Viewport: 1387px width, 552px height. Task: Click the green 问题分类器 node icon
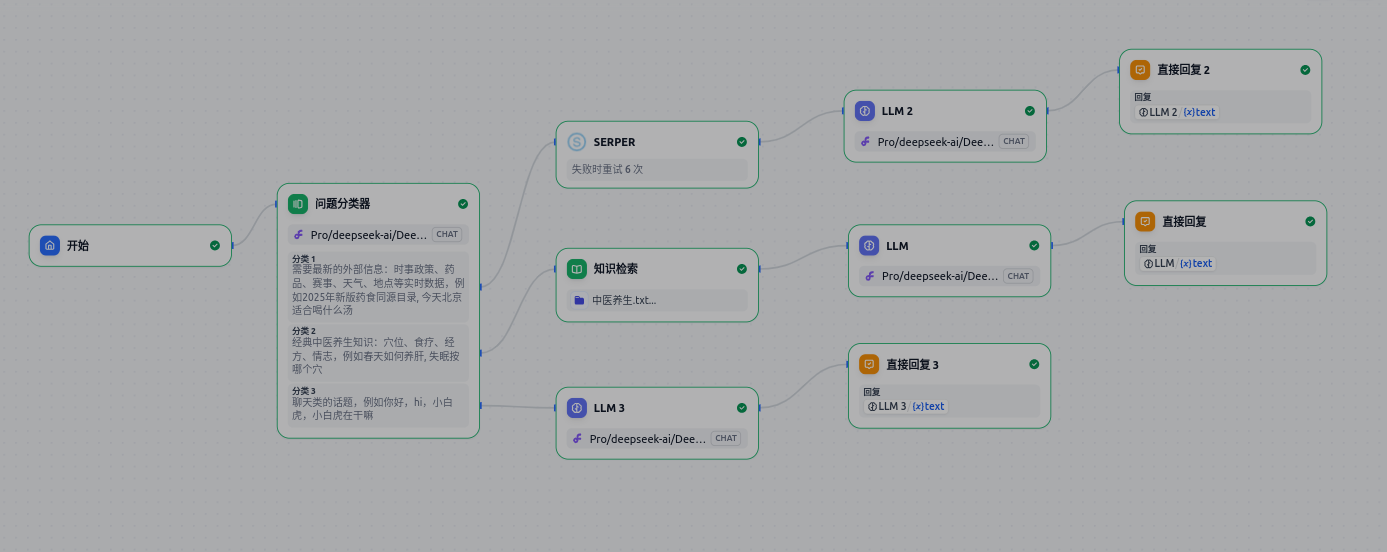298,204
